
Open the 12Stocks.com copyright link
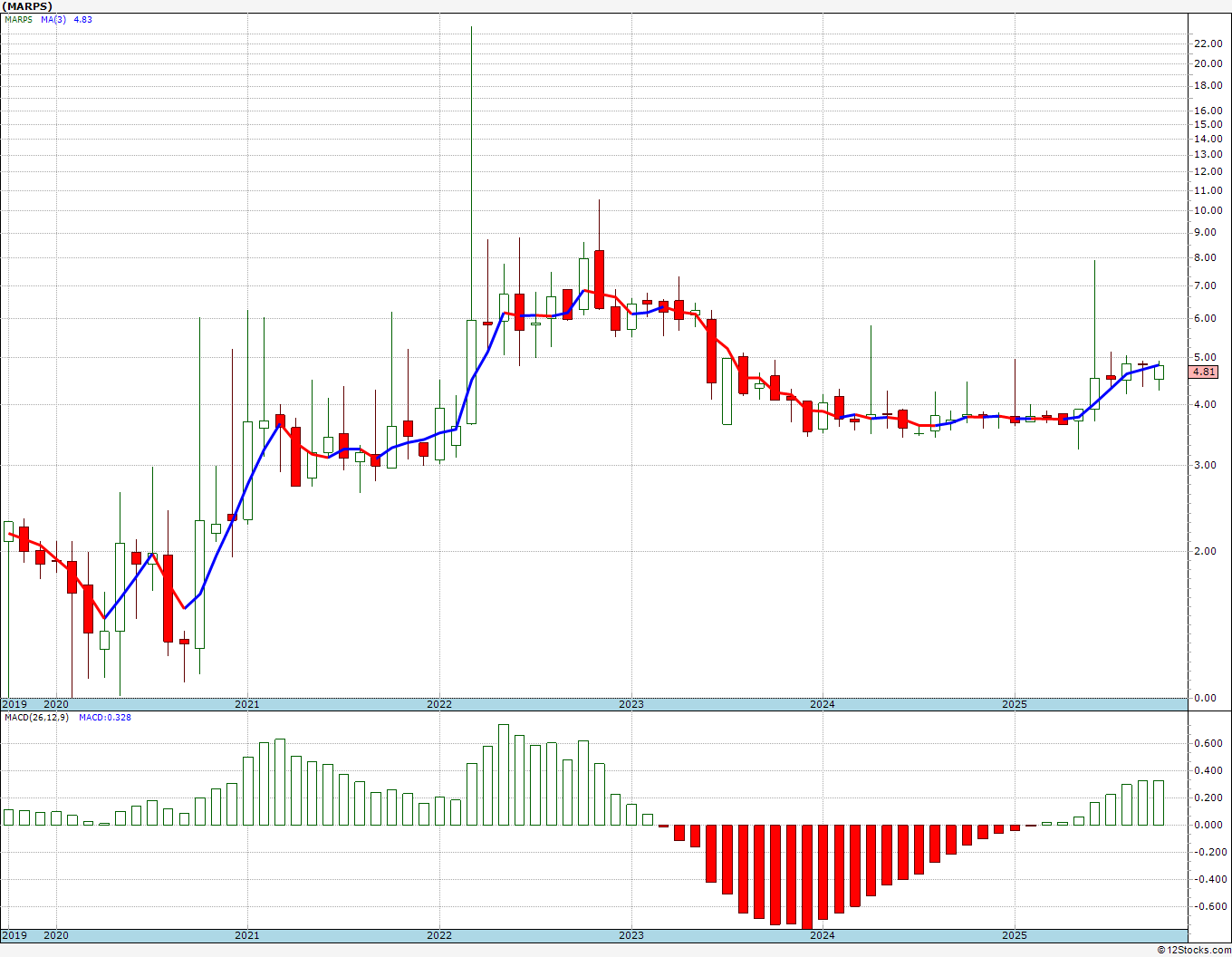[x=1194, y=950]
